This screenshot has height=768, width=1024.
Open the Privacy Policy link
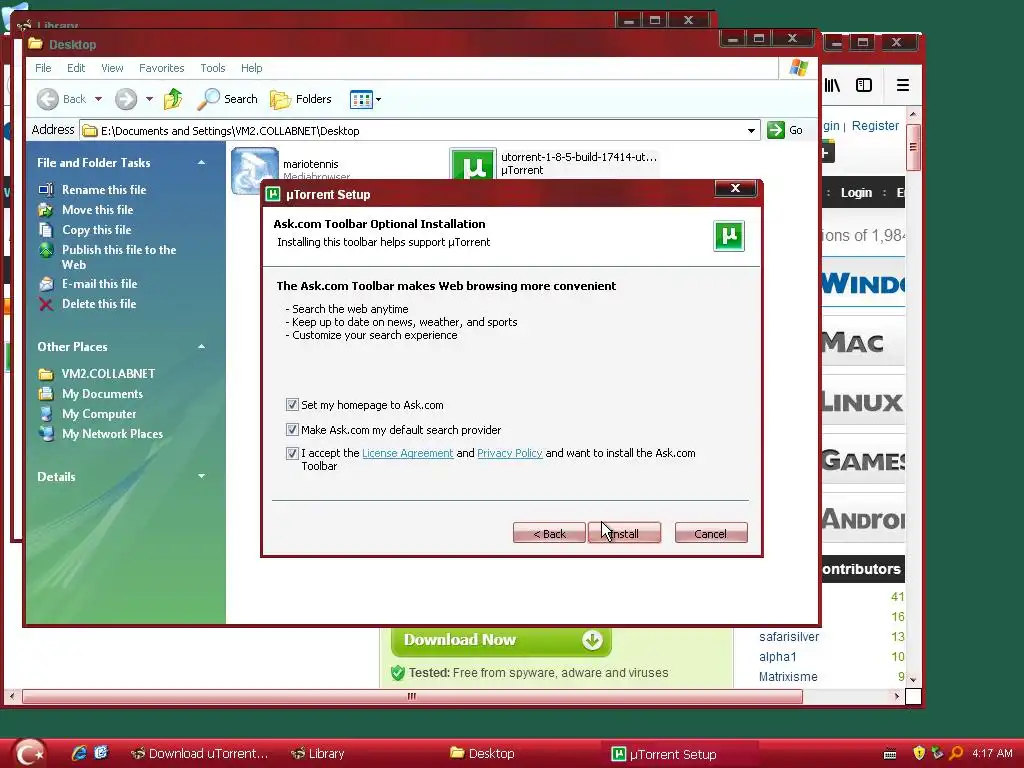click(509, 453)
